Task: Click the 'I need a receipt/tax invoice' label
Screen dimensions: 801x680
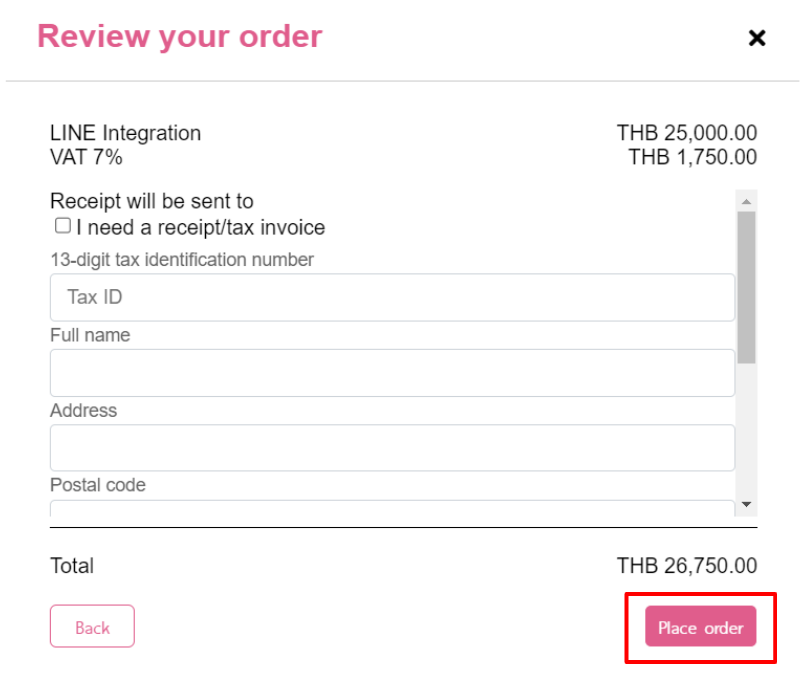Action: click(201, 227)
